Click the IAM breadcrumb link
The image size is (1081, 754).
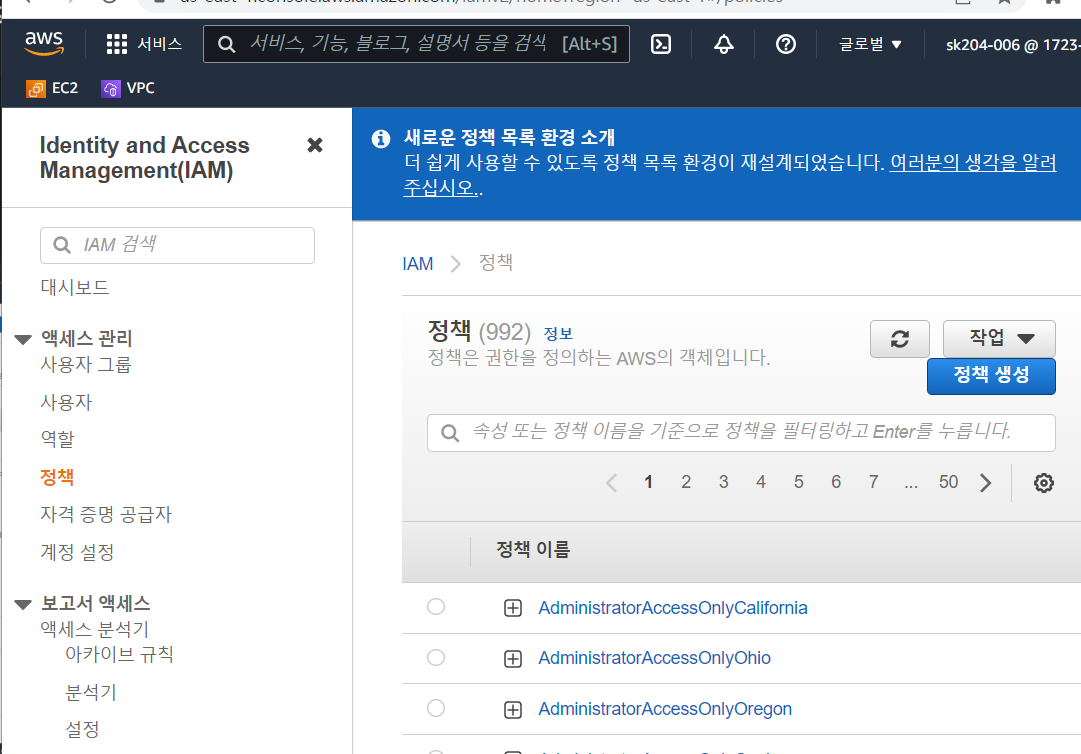pos(418,263)
